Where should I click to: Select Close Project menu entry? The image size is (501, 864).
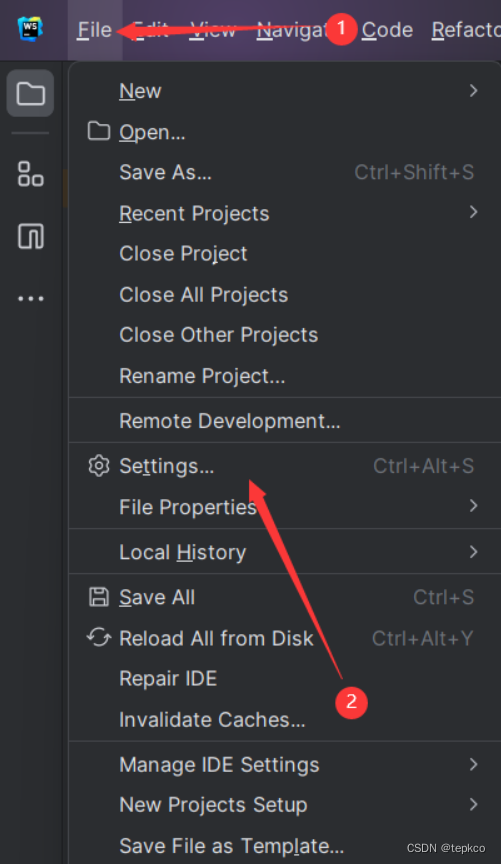tap(284, 254)
